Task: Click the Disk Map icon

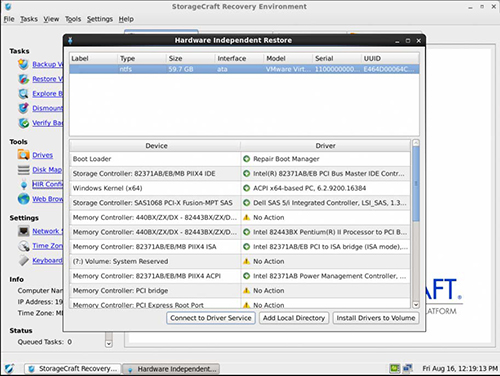Action: tap(23, 170)
